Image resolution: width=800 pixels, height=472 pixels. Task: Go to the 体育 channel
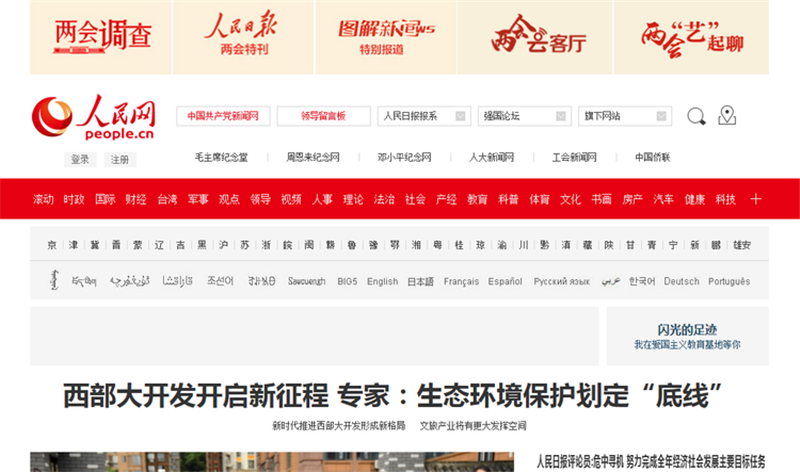click(x=539, y=199)
